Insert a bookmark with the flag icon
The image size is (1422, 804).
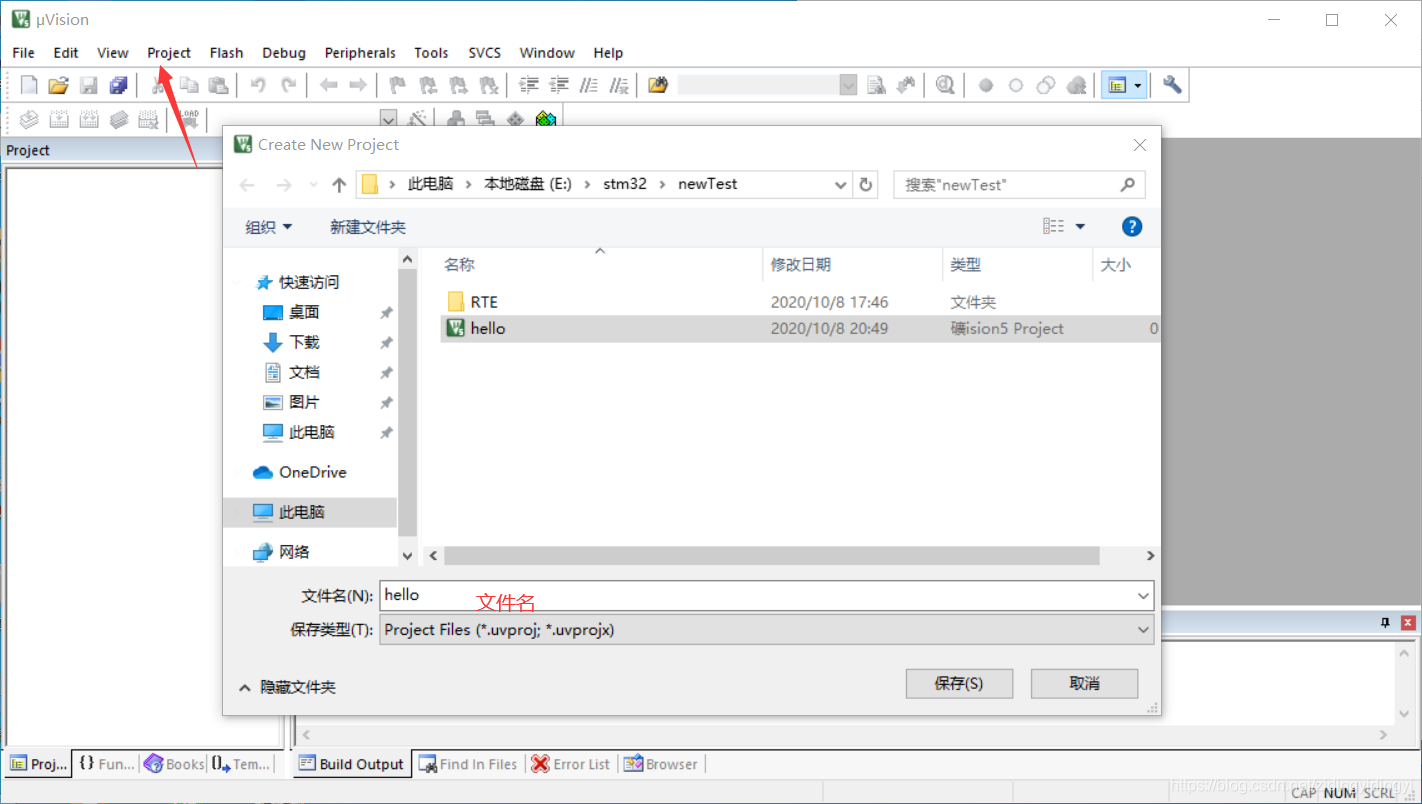[397, 85]
